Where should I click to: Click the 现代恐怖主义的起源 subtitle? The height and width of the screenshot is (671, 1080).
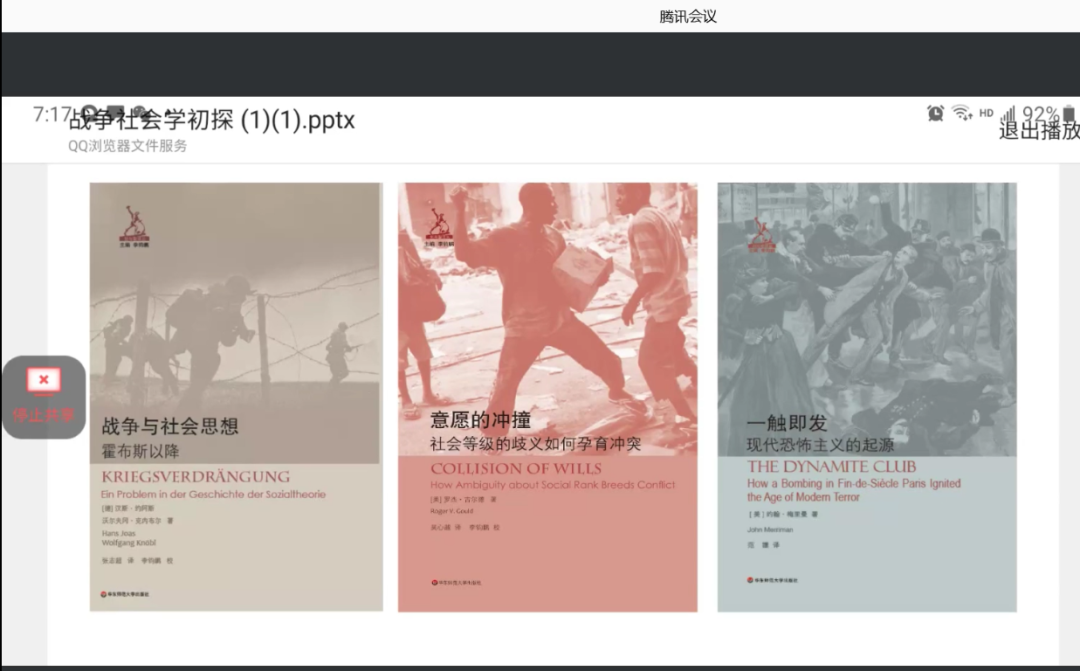coord(820,445)
